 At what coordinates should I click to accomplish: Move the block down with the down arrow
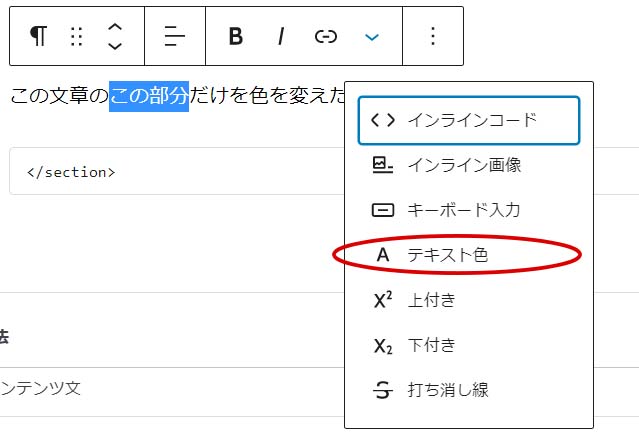(115, 46)
